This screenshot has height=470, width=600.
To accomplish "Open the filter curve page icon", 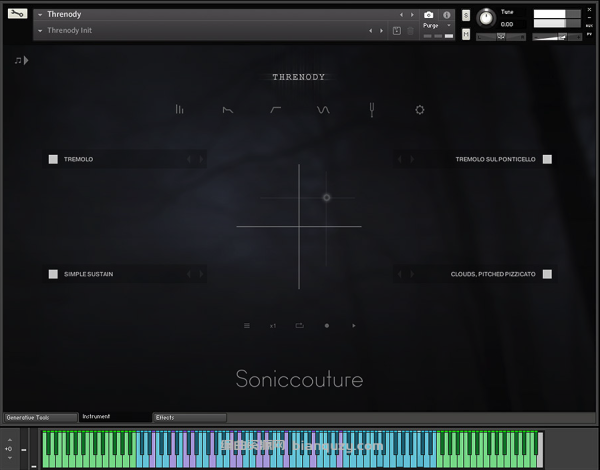I will (x=275, y=110).
